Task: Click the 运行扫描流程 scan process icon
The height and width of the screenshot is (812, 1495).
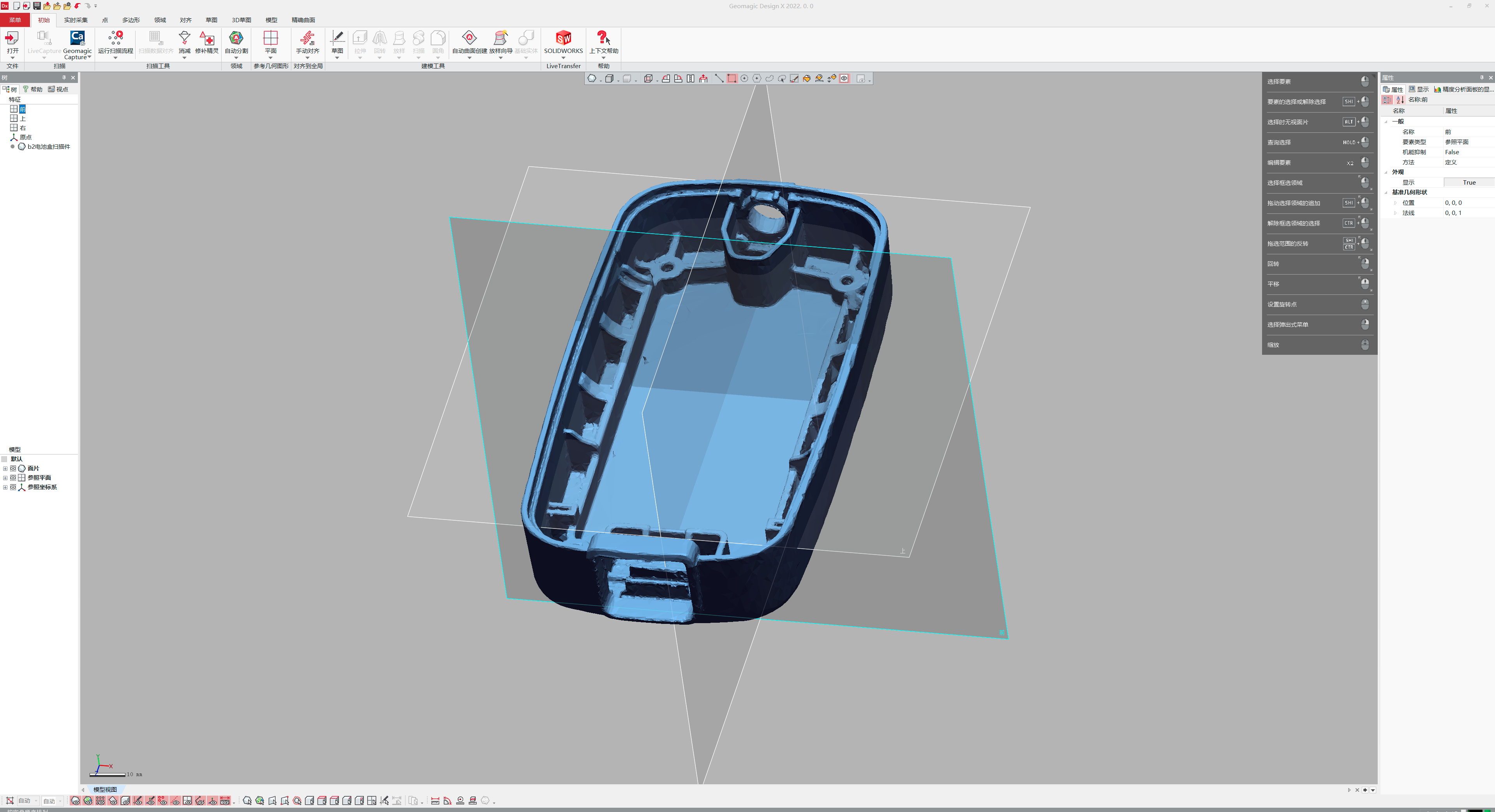Action: (x=115, y=39)
